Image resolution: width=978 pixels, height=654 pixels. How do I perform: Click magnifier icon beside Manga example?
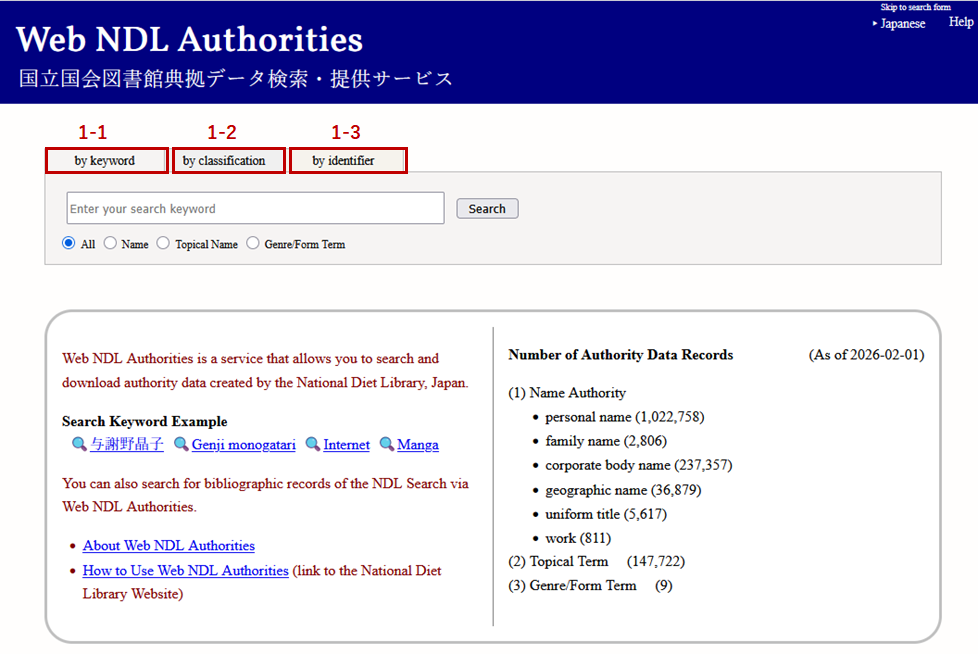click(387, 445)
